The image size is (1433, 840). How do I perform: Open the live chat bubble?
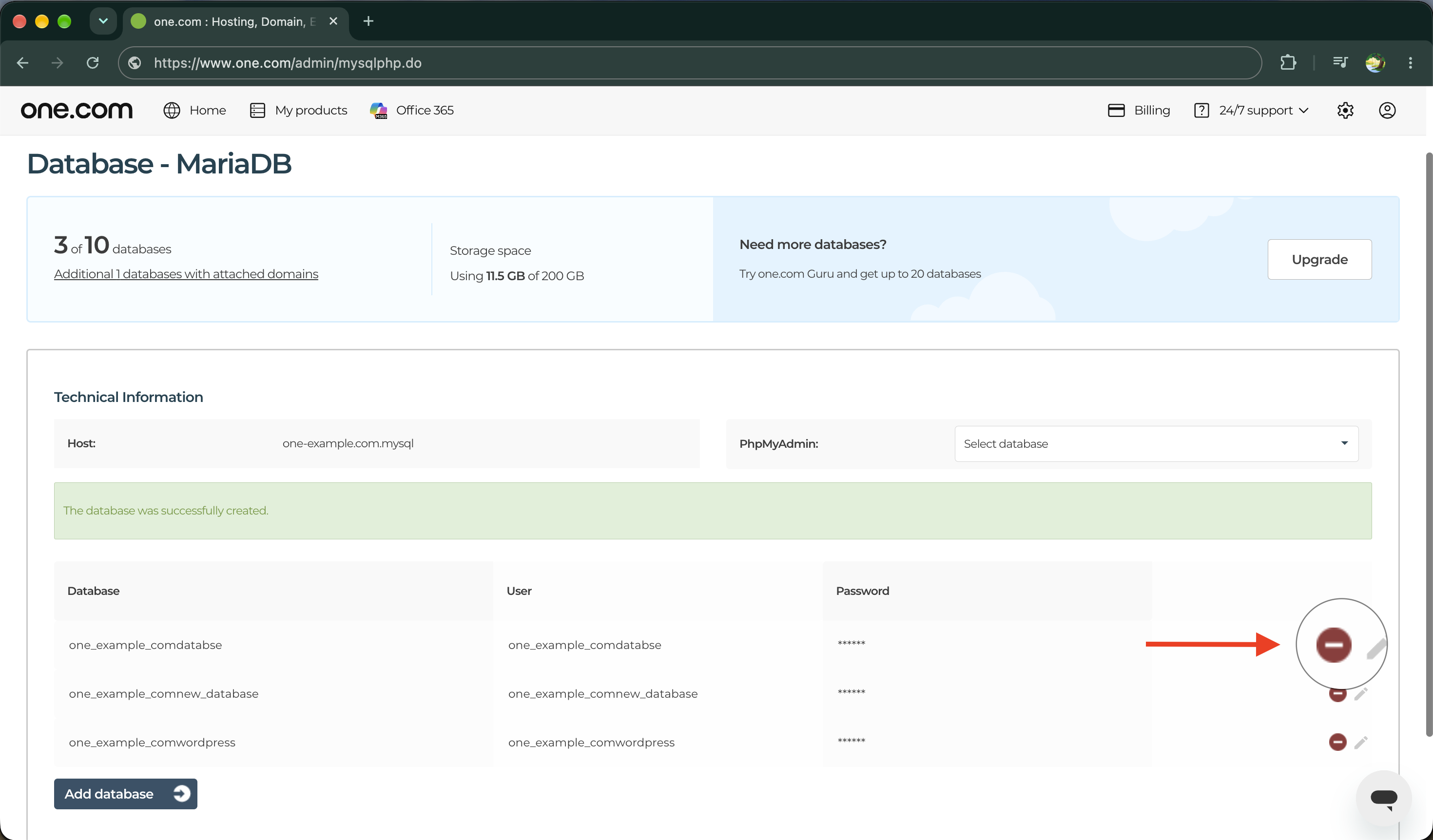pos(1383,798)
